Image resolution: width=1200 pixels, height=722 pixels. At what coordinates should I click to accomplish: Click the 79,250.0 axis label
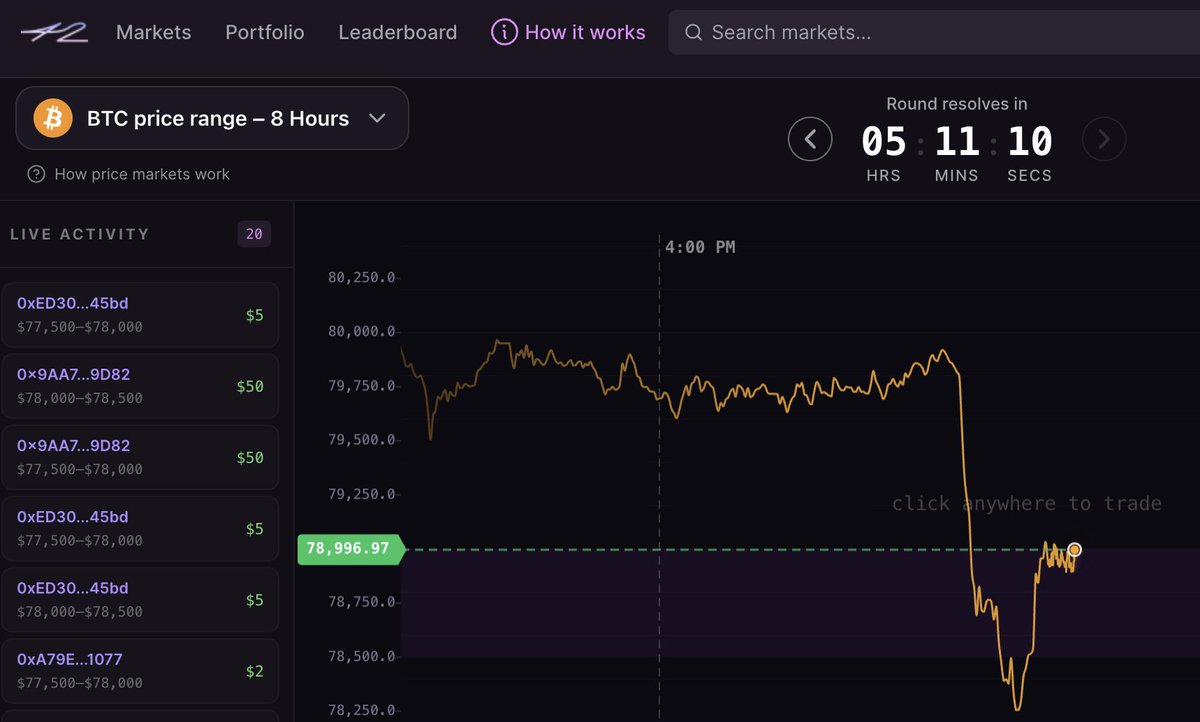[362, 494]
